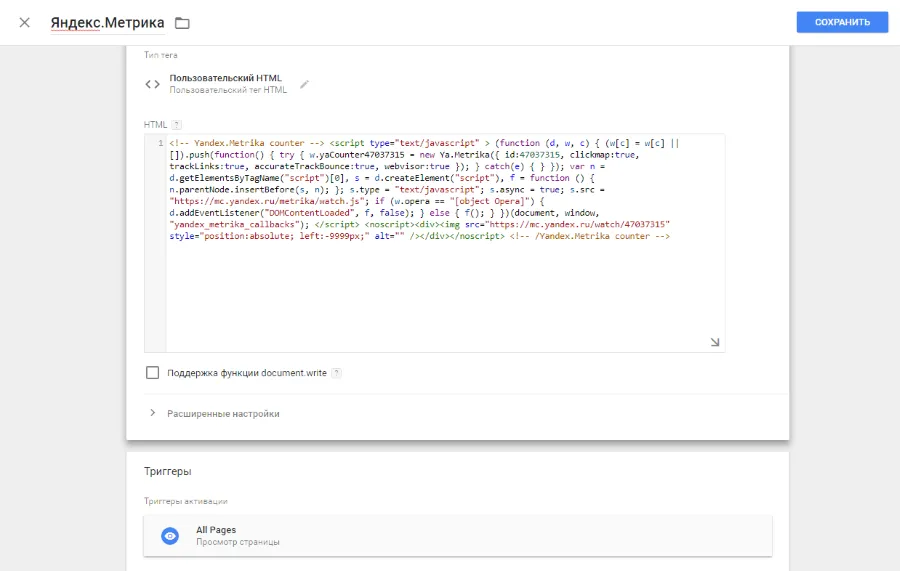Click the Просмотр страницы trigger subtitle
900x571 pixels.
tap(238, 542)
